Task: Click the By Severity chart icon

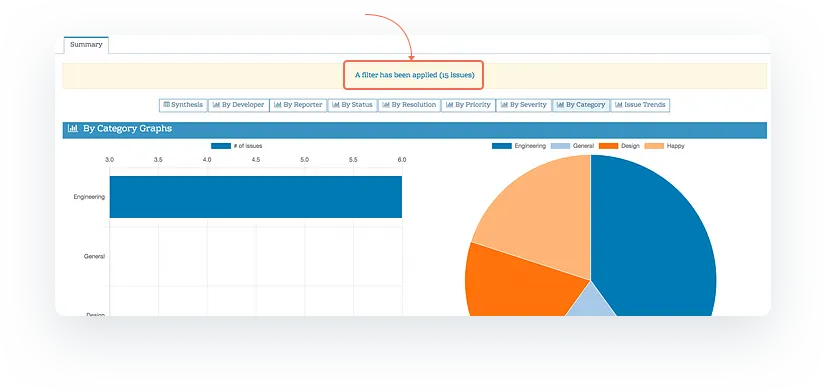Action: pyautogui.click(x=504, y=105)
